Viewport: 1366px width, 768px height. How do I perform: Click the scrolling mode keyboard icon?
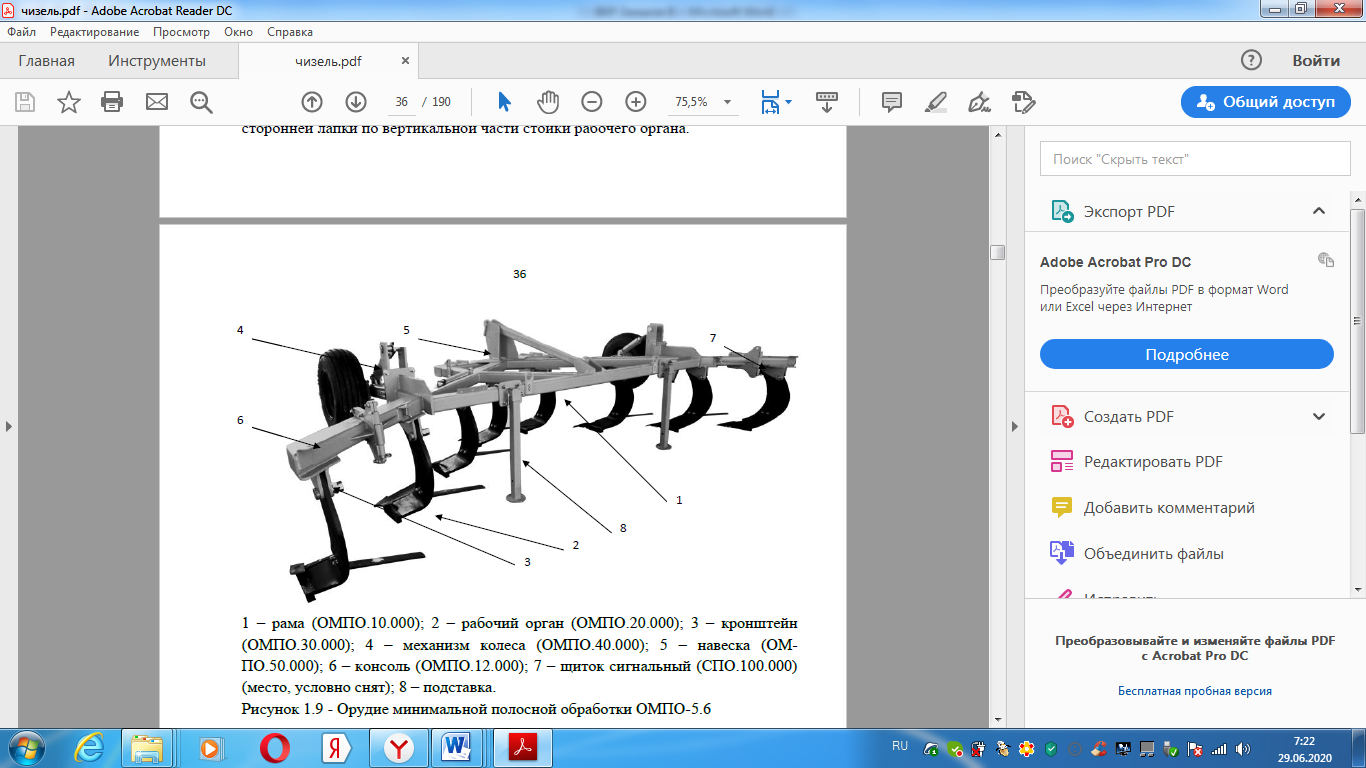[827, 102]
